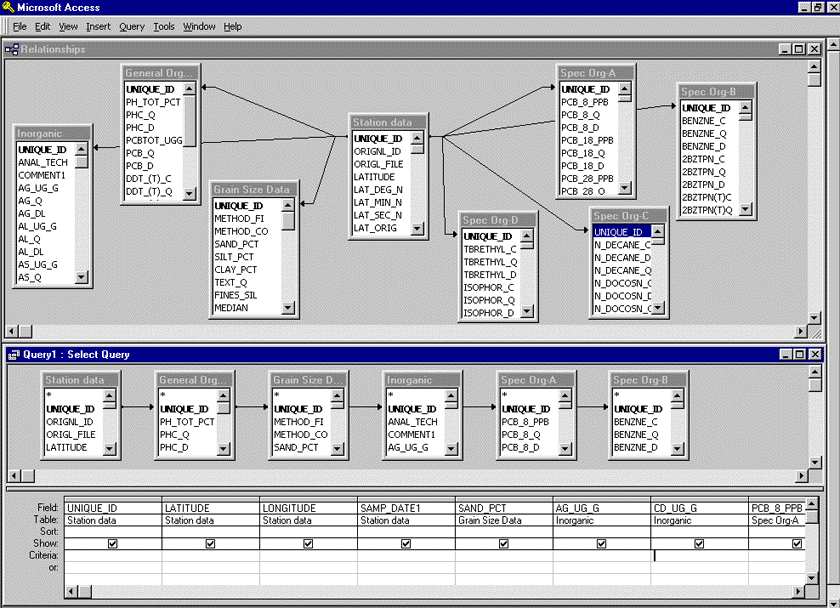Click the Microsoft Access key icon in the title bar
840x608 pixels.
[8, 7]
